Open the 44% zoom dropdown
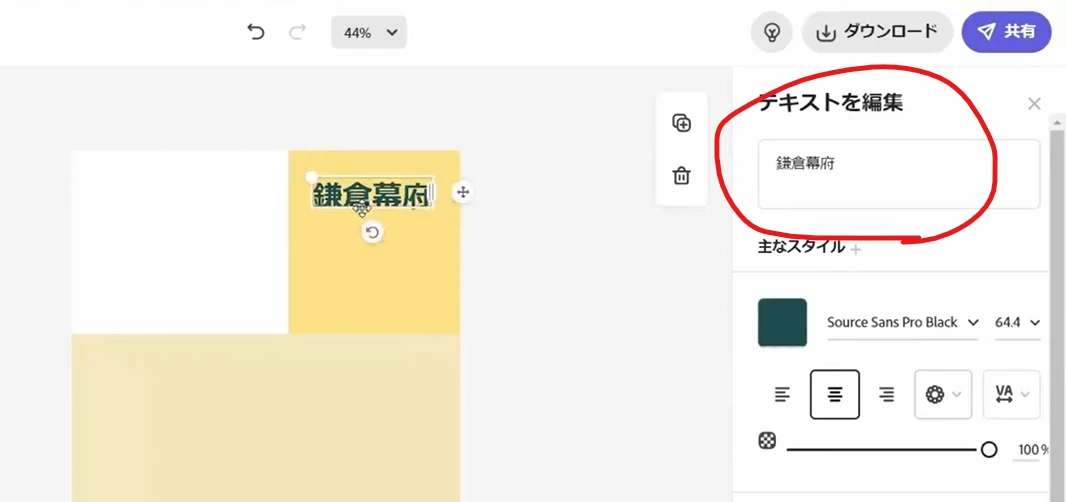 pyautogui.click(x=369, y=33)
